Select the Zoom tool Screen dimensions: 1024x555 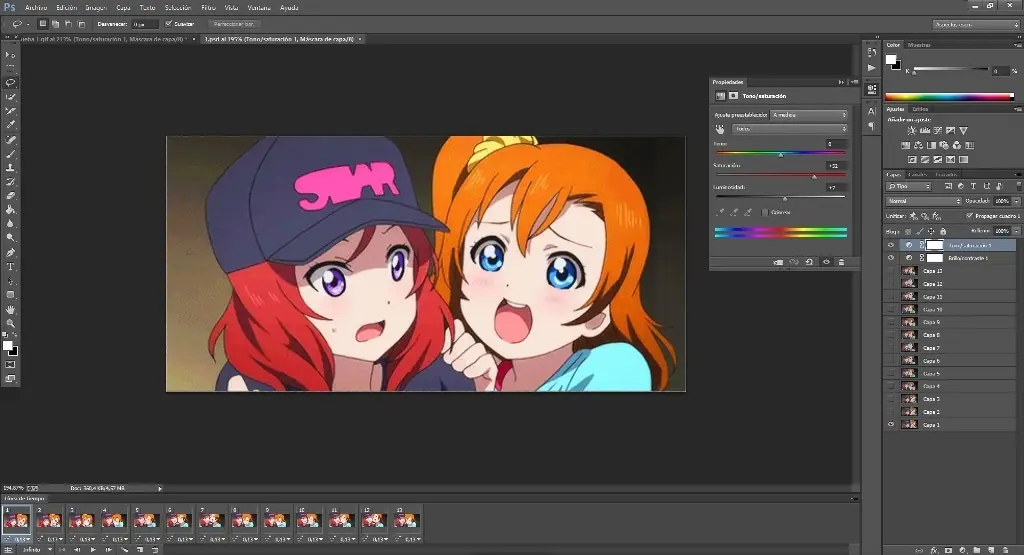11,323
